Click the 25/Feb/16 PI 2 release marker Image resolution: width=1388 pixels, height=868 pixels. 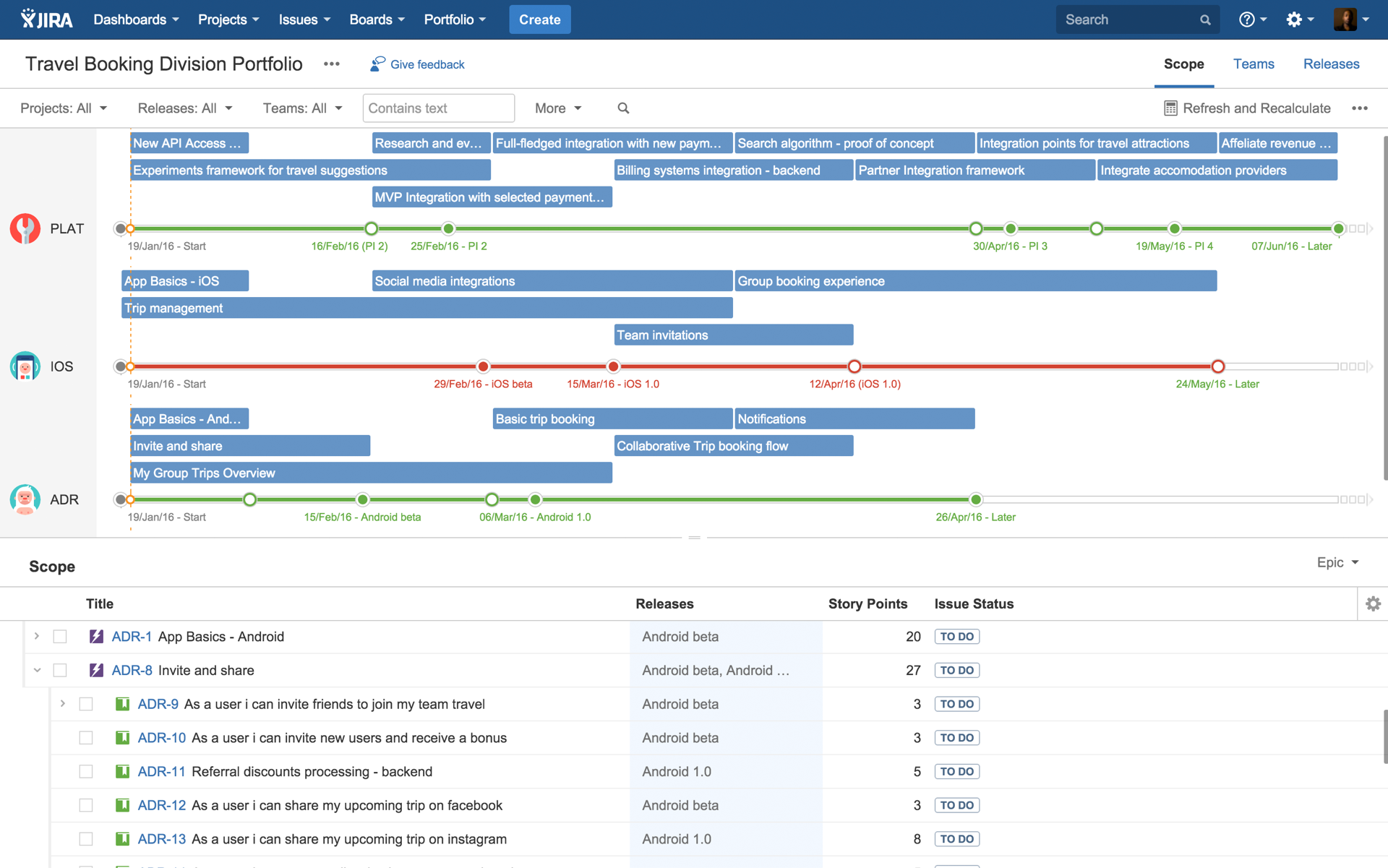pyautogui.click(x=448, y=228)
